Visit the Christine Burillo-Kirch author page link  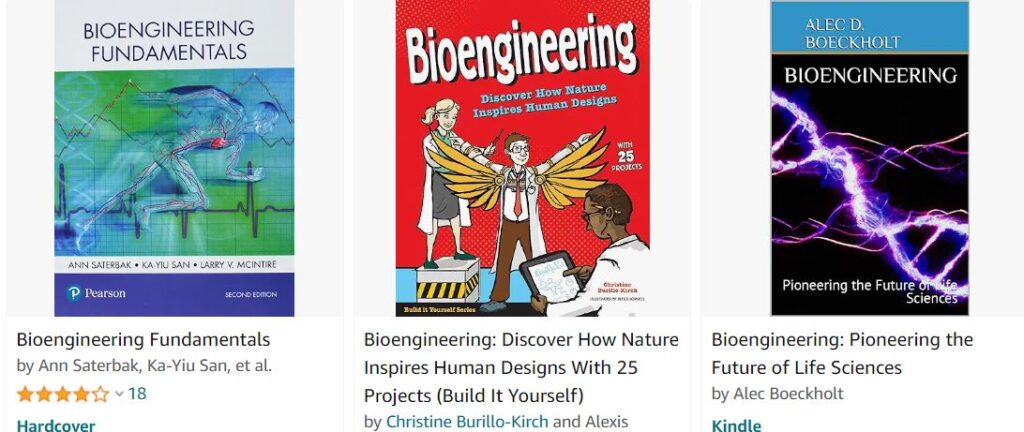(x=467, y=422)
